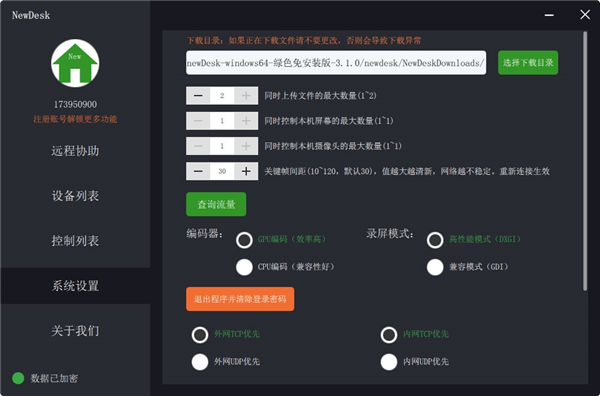Click plus for screen control max count
600x396 pixels.
click(246, 121)
